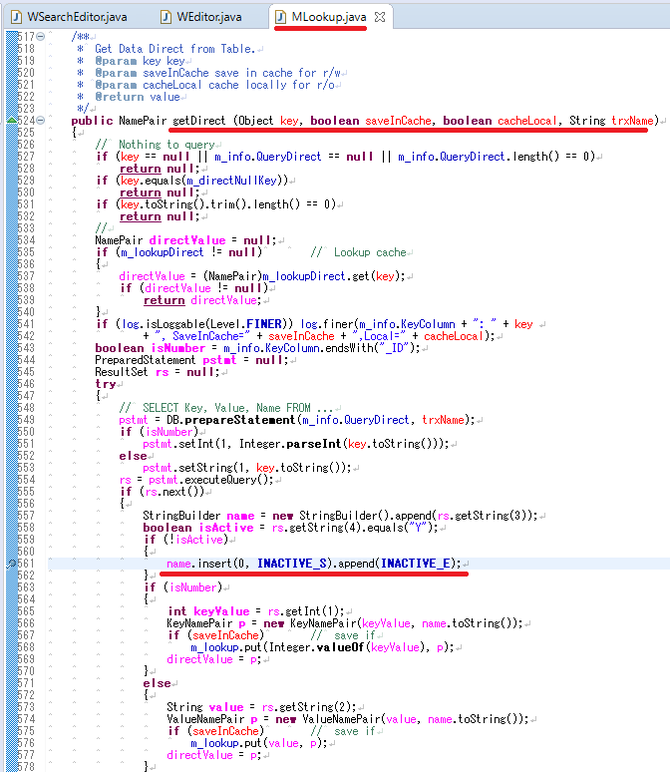Click the log.finer call
The width and height of the screenshot is (670, 772).
(x=327, y=324)
